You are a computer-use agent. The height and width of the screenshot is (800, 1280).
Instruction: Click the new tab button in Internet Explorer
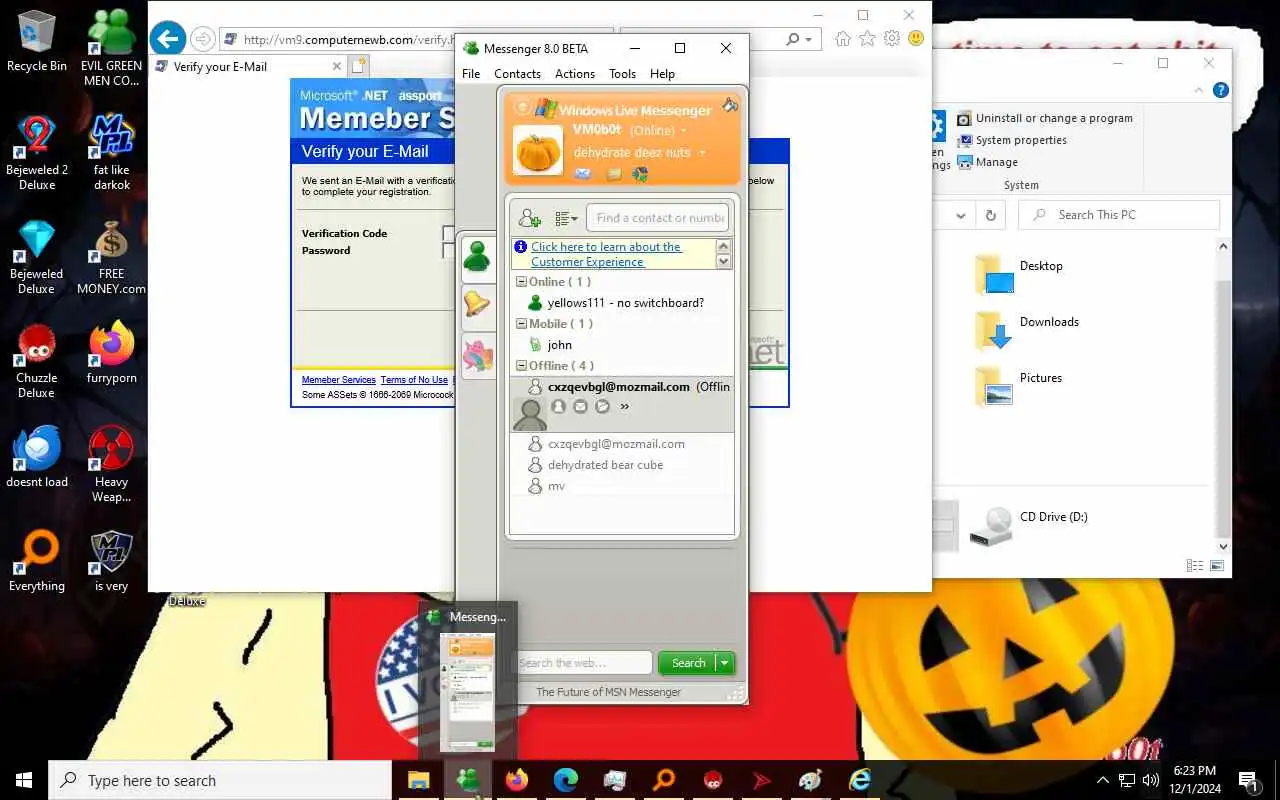click(358, 67)
